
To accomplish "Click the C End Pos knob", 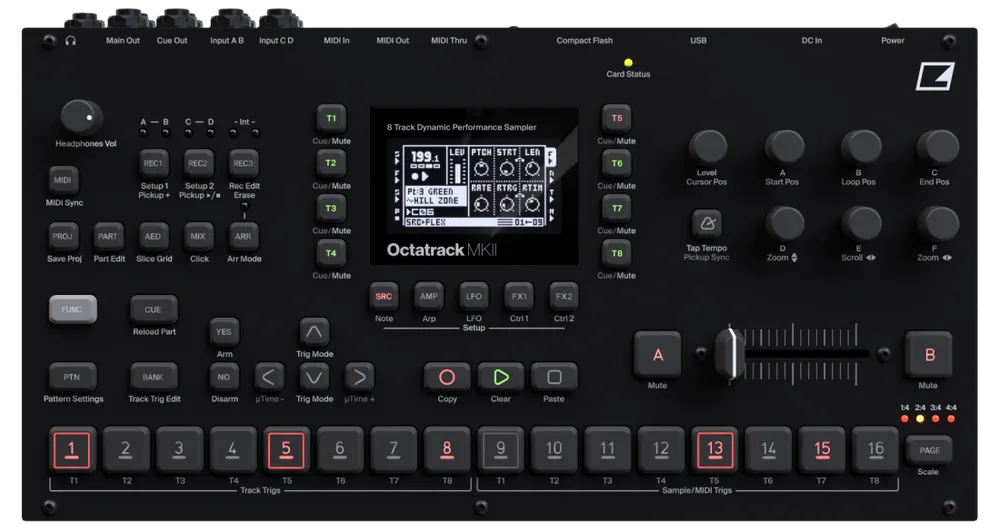I will (x=937, y=147).
